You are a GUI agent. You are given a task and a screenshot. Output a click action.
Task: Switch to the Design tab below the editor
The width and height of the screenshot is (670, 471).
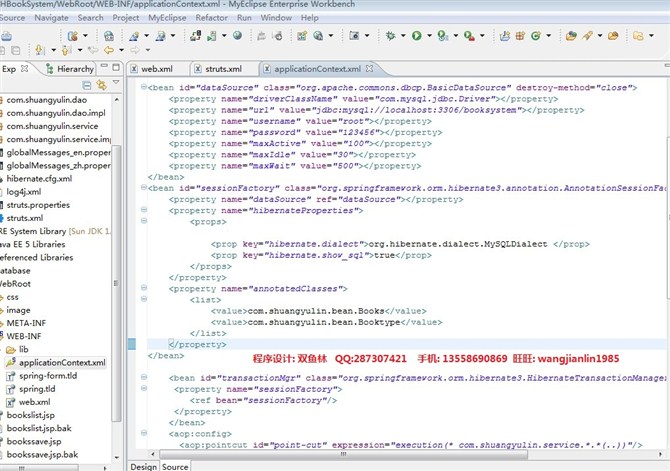(144, 467)
